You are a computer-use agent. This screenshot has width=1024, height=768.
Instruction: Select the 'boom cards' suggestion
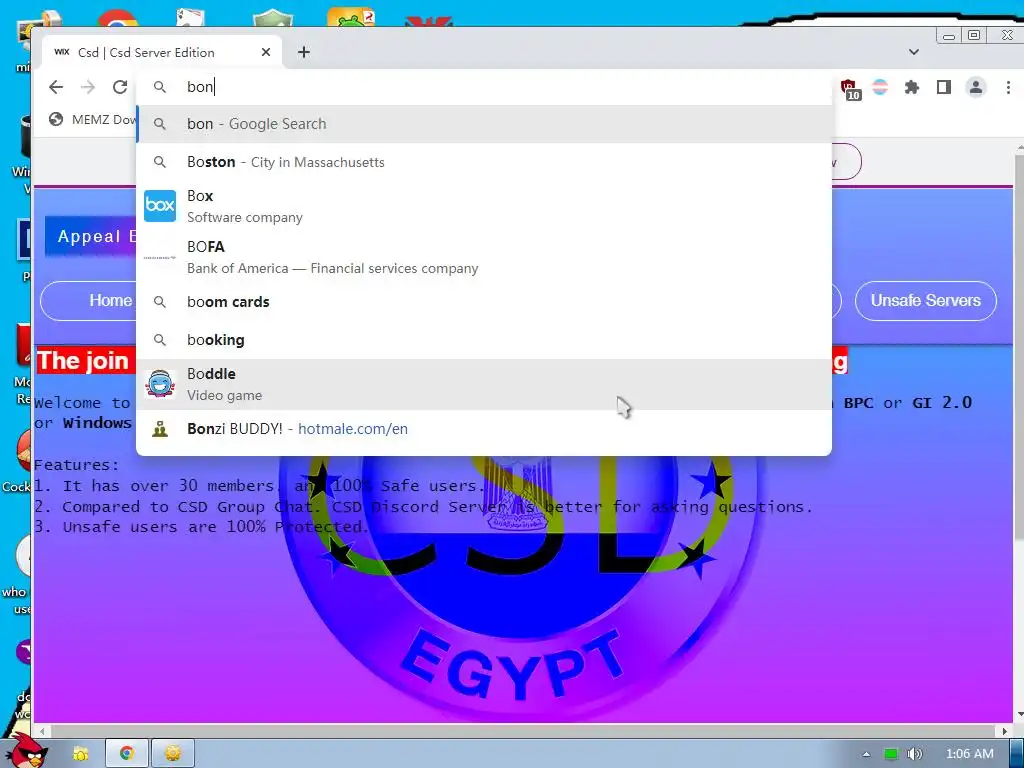click(x=484, y=302)
